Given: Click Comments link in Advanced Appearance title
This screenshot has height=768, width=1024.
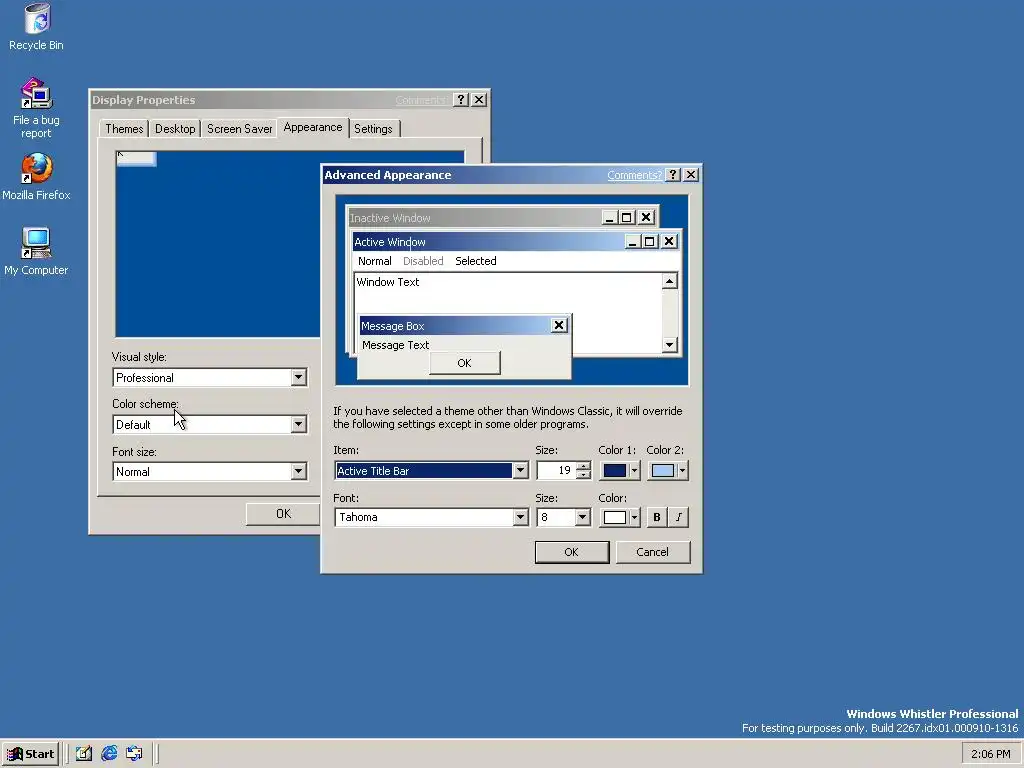Looking at the screenshot, I should tap(633, 175).
